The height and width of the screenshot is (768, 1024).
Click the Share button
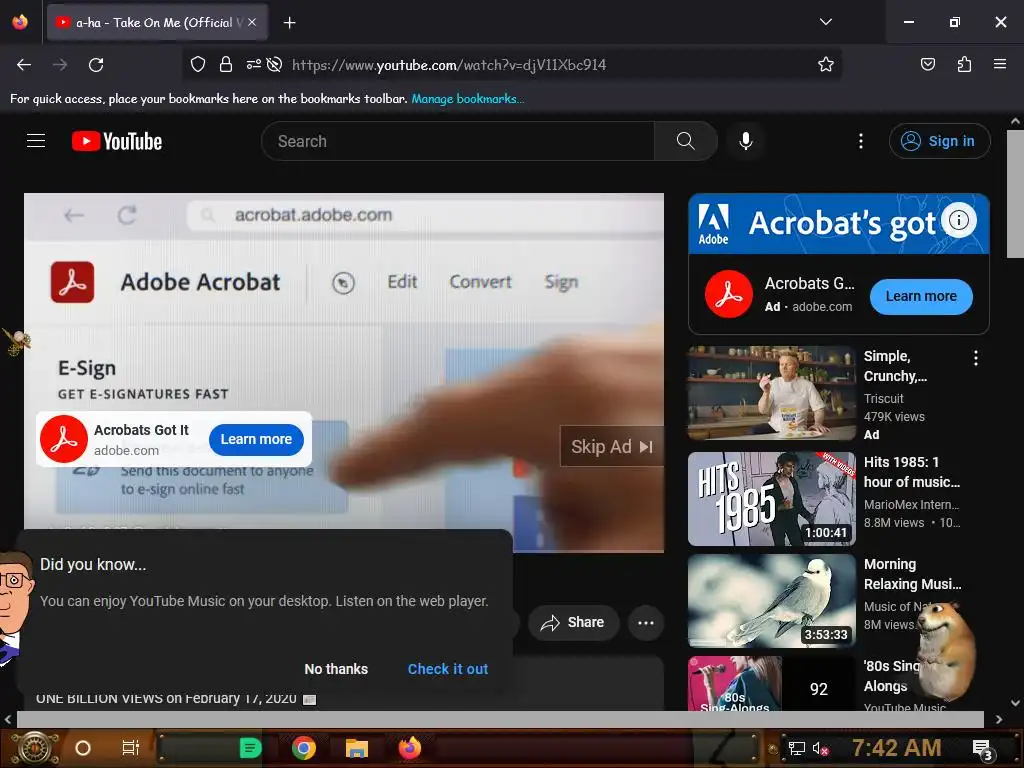573,622
